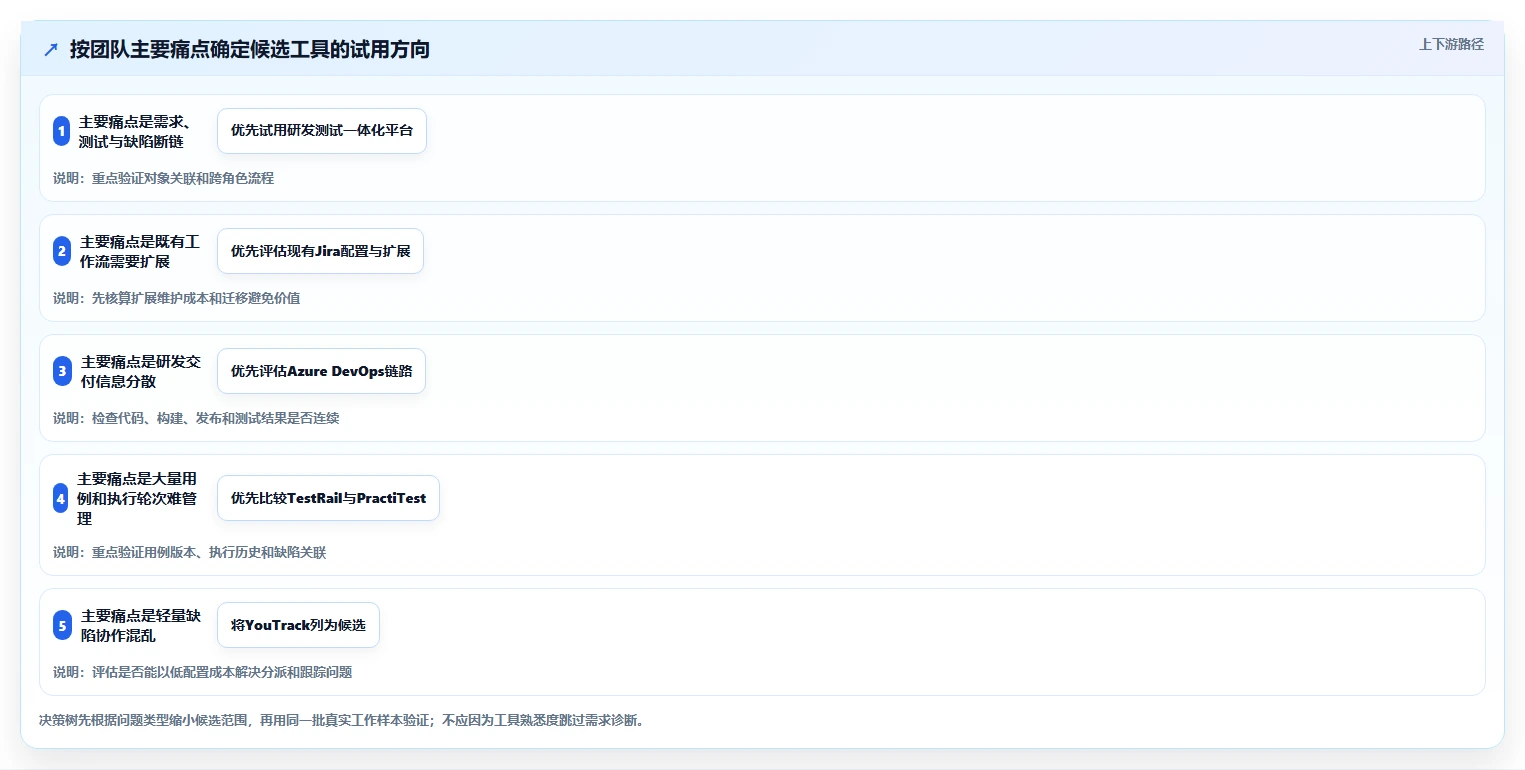Select 优先比较TestRail与PractiTest button
Image resolution: width=1525 pixels, height=770 pixels.
click(328, 498)
